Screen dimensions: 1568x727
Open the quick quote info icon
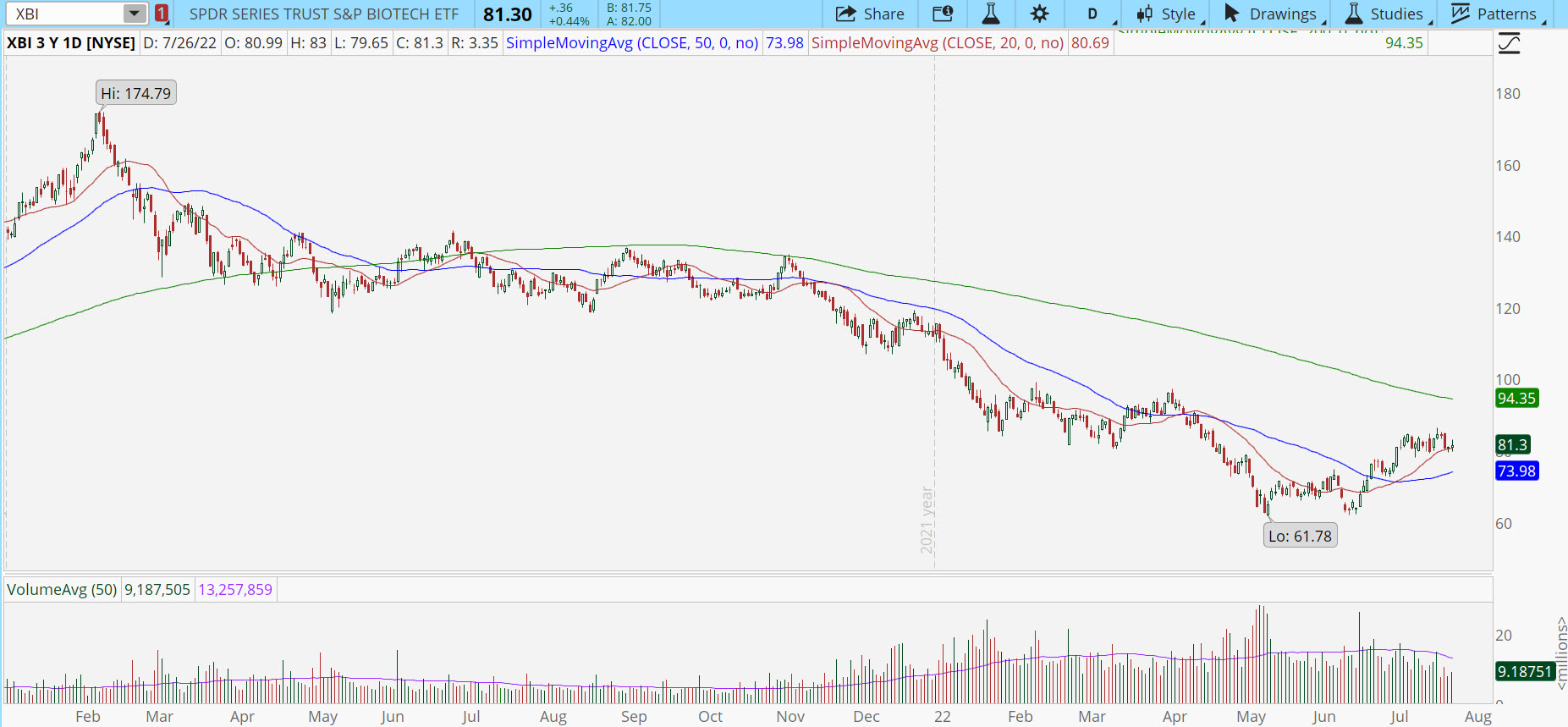pos(943,14)
